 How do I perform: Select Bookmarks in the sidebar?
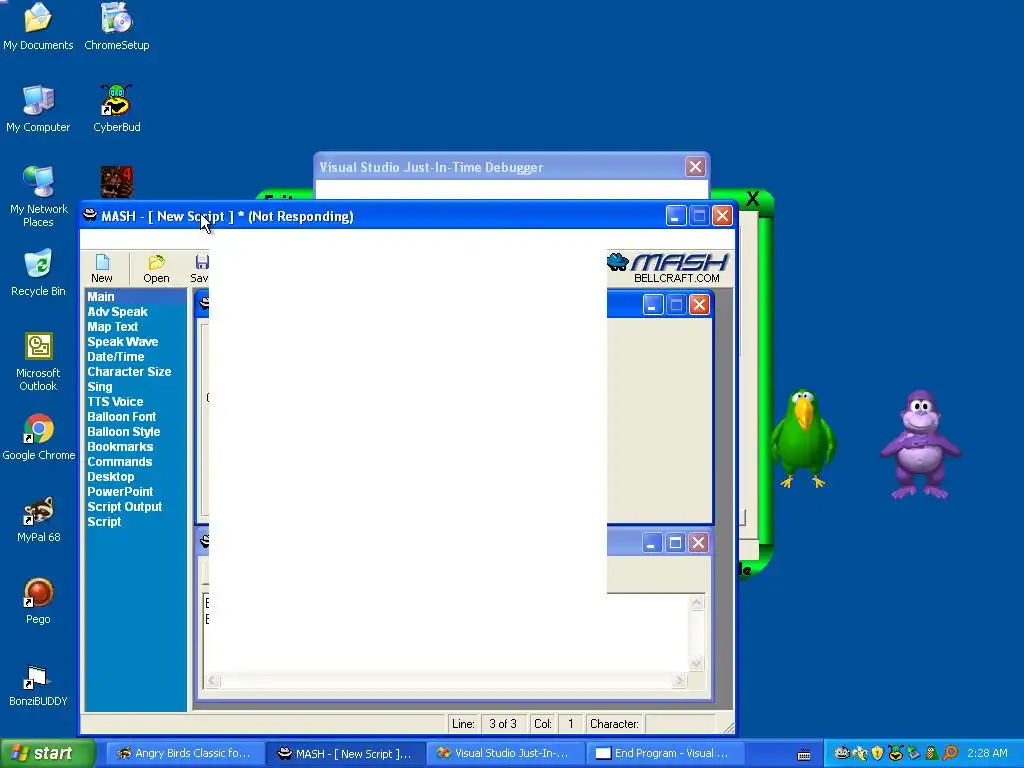[x=120, y=447]
